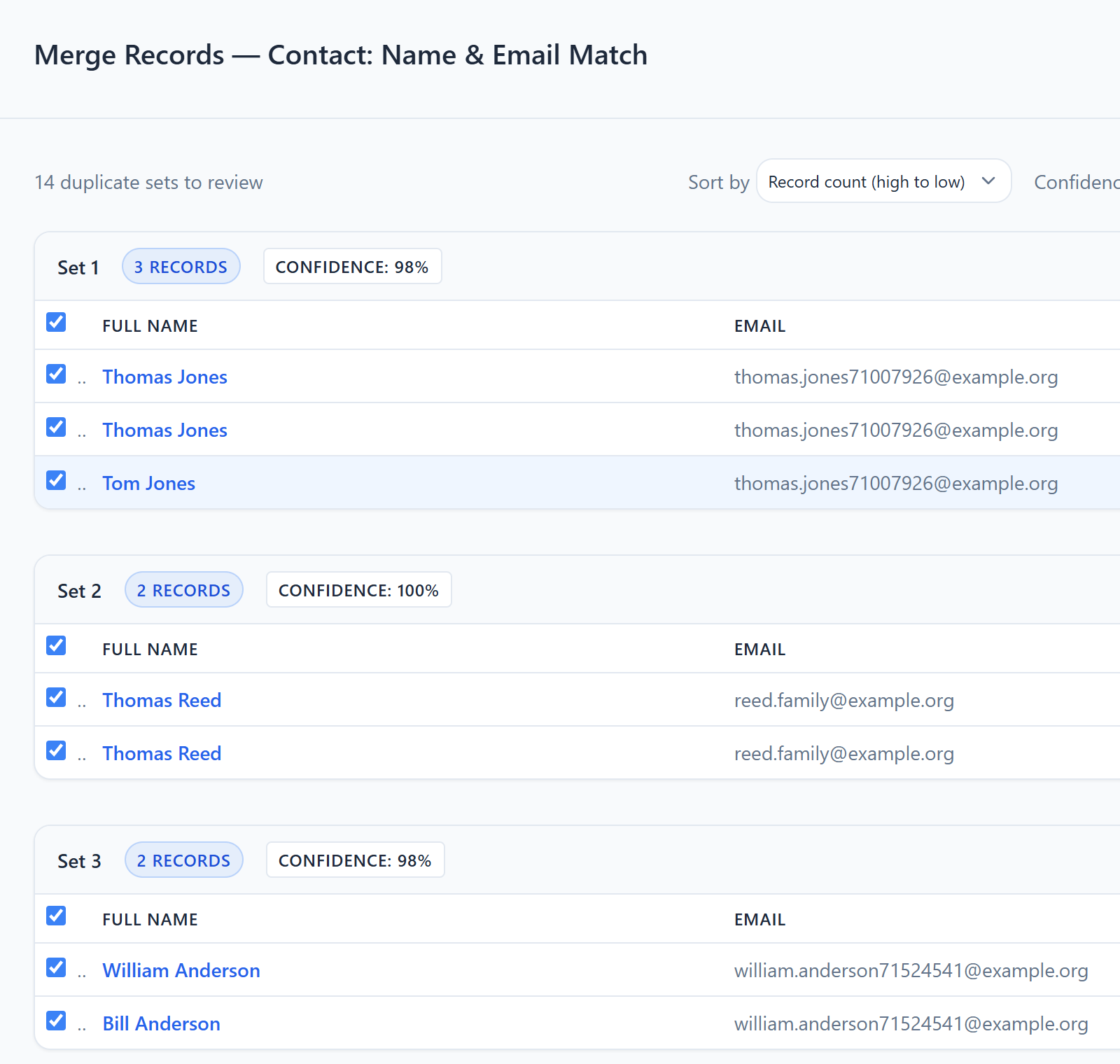1120x1064 pixels.
Task: Click the 14 duplicate sets to review text
Action: click(x=148, y=182)
